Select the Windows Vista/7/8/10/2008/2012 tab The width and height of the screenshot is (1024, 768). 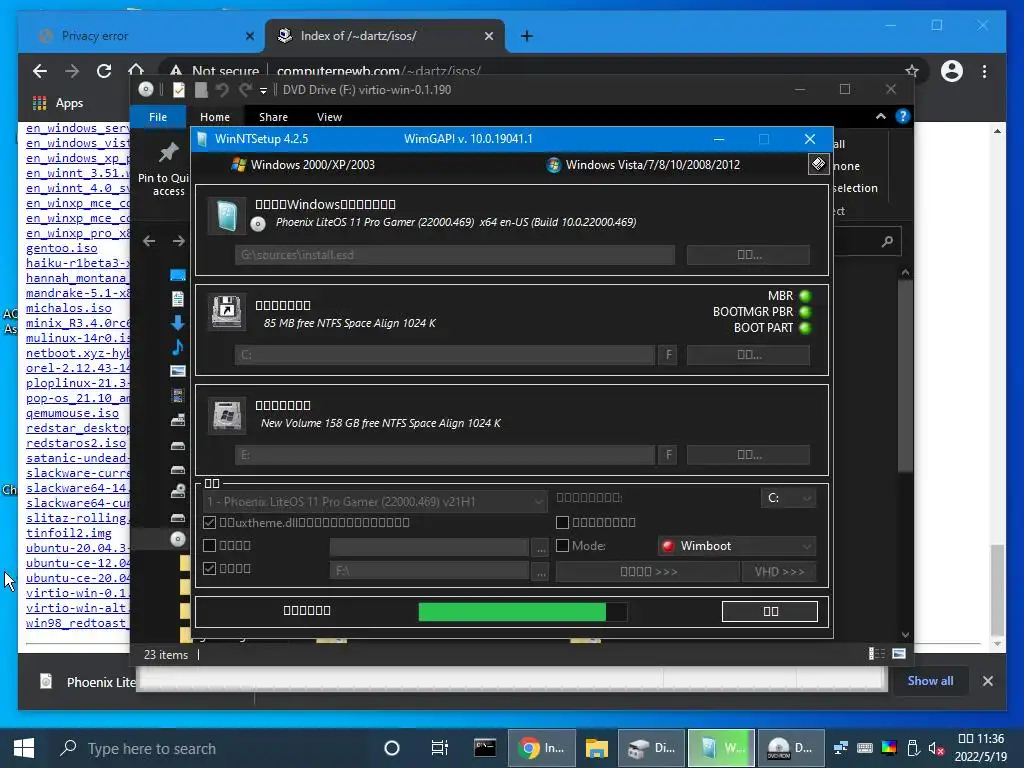[x=643, y=165]
